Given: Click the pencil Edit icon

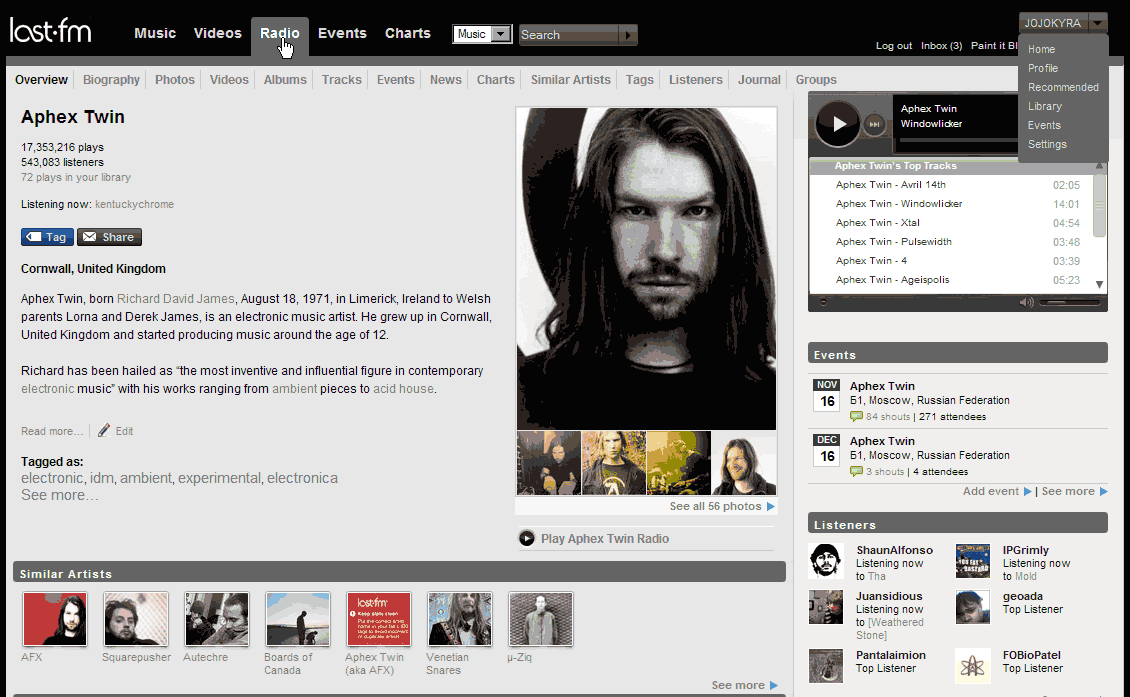Looking at the screenshot, I should pyautogui.click(x=104, y=430).
